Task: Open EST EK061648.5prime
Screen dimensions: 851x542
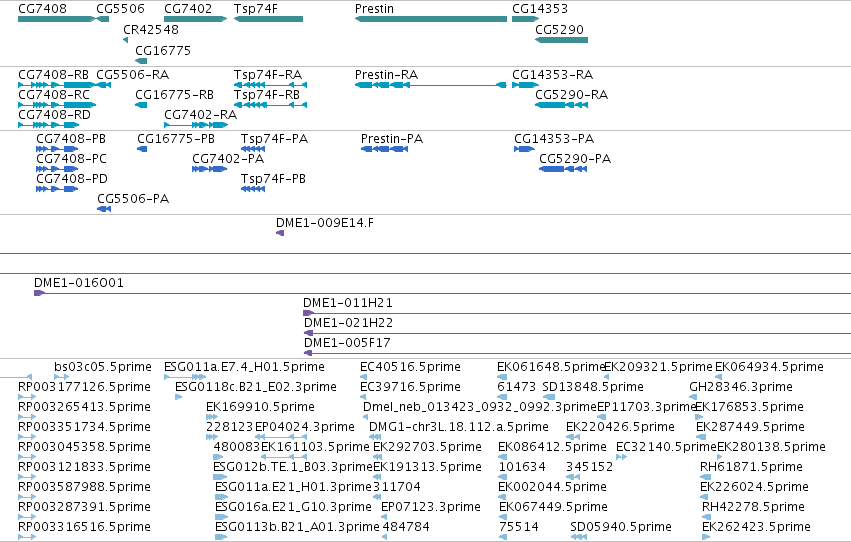Action: pos(550,367)
